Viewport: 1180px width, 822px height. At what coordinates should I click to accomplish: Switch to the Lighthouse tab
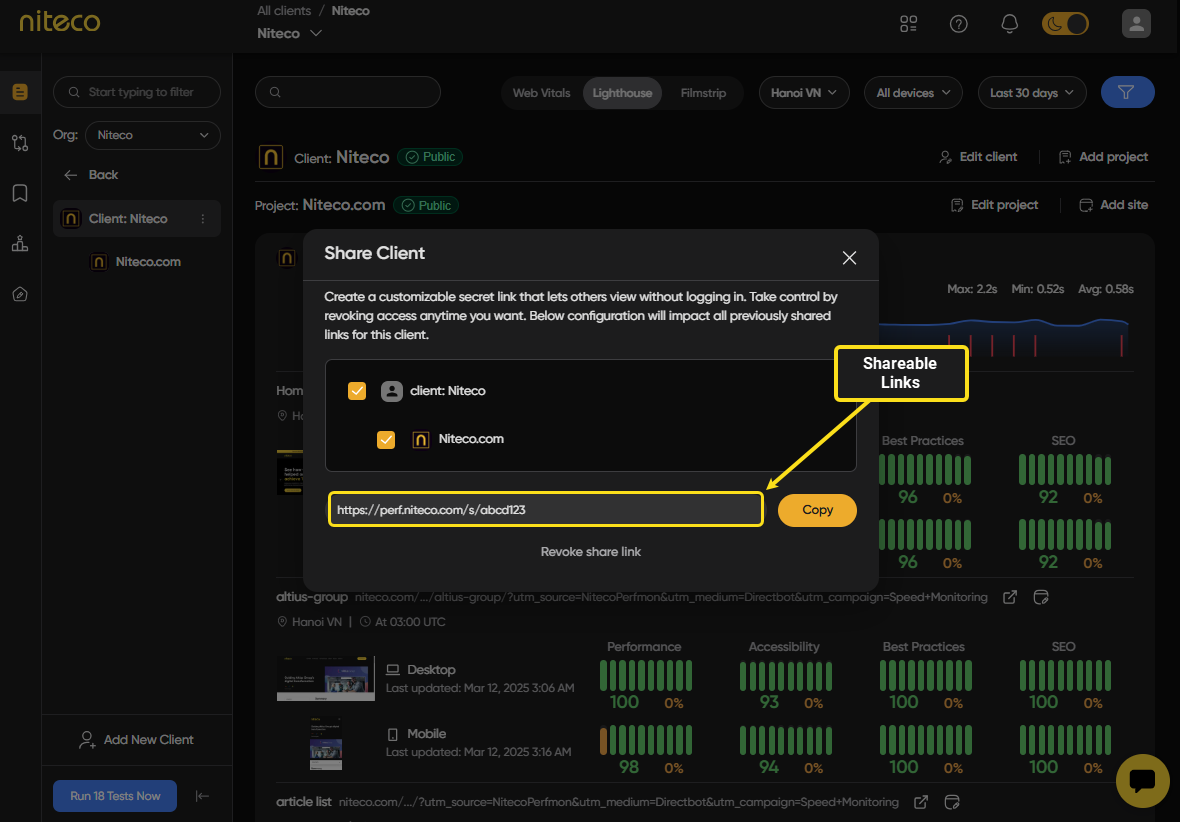622,93
